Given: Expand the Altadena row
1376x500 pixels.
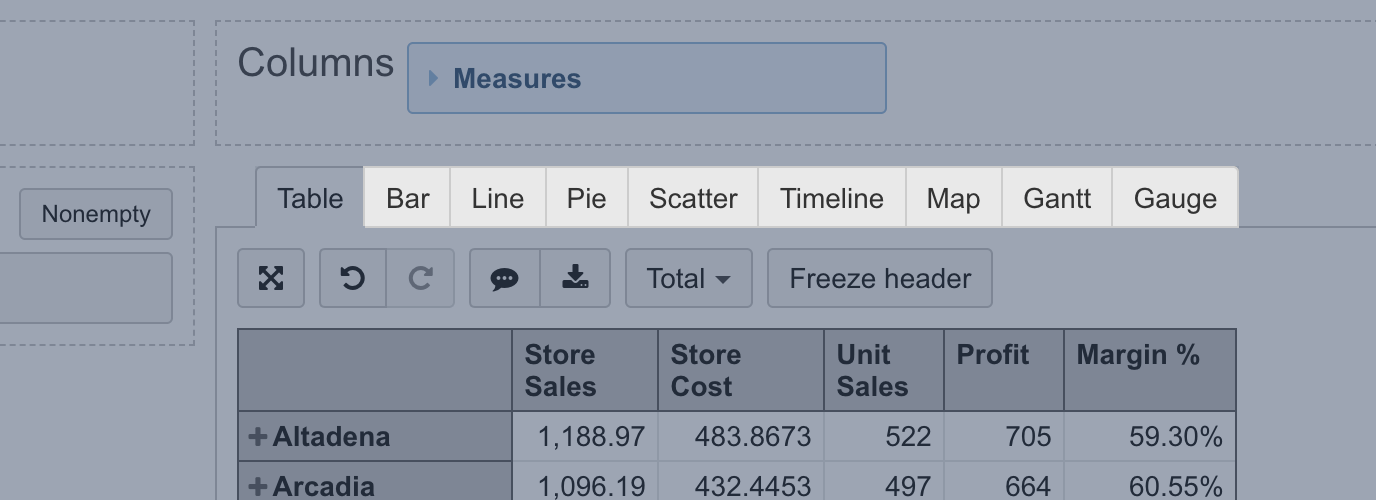Looking at the screenshot, I should (x=258, y=437).
